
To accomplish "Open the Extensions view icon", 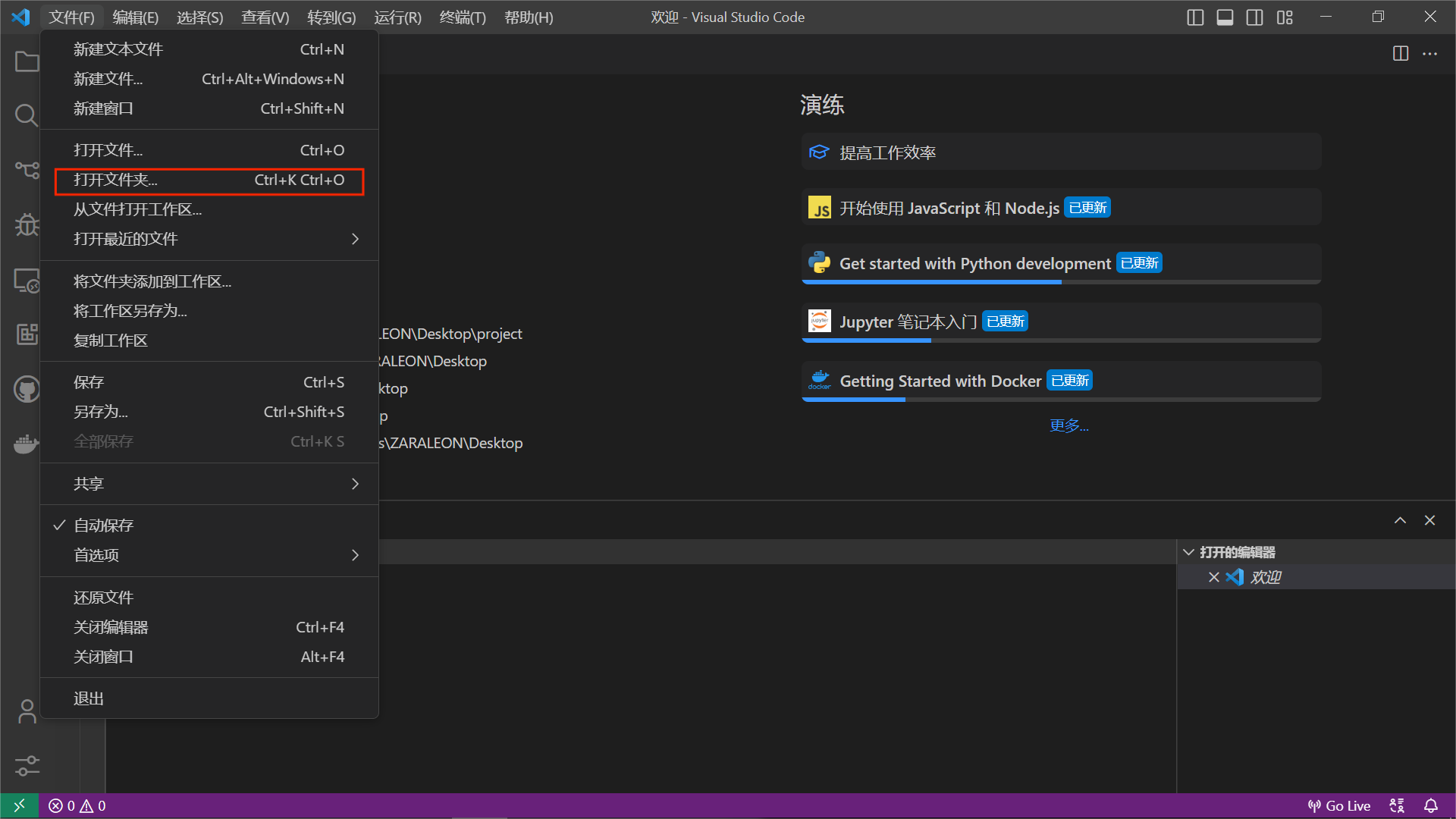I will [x=27, y=334].
